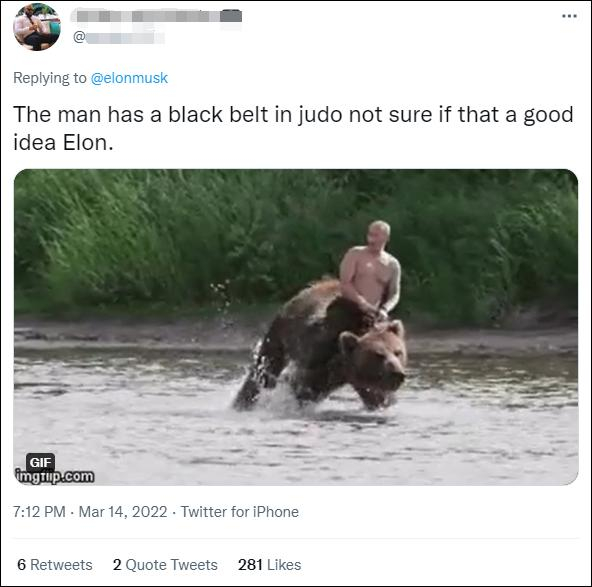Open the @elonmusk profile link
The width and height of the screenshot is (592, 587).
[x=129, y=78]
